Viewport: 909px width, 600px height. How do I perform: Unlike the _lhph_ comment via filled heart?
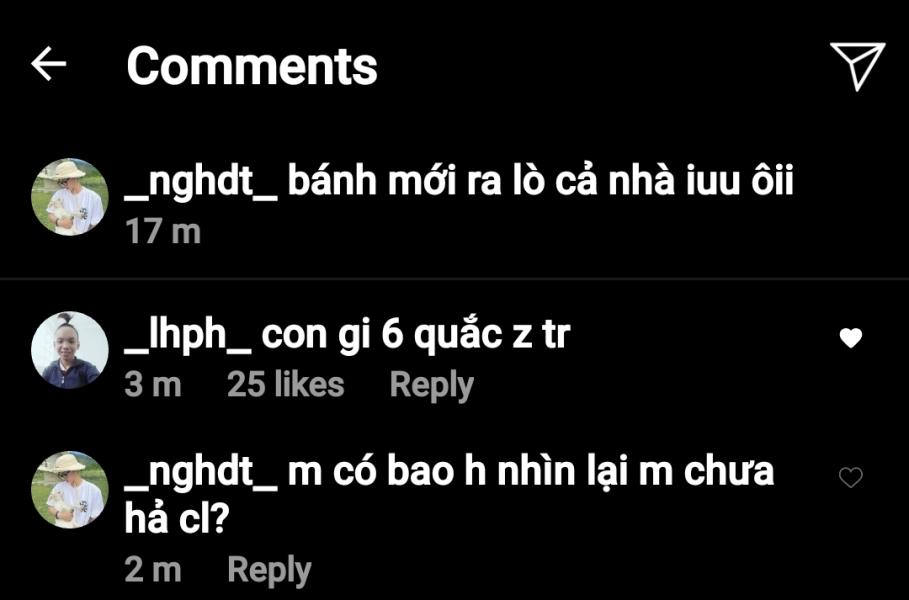pyautogui.click(x=850, y=337)
